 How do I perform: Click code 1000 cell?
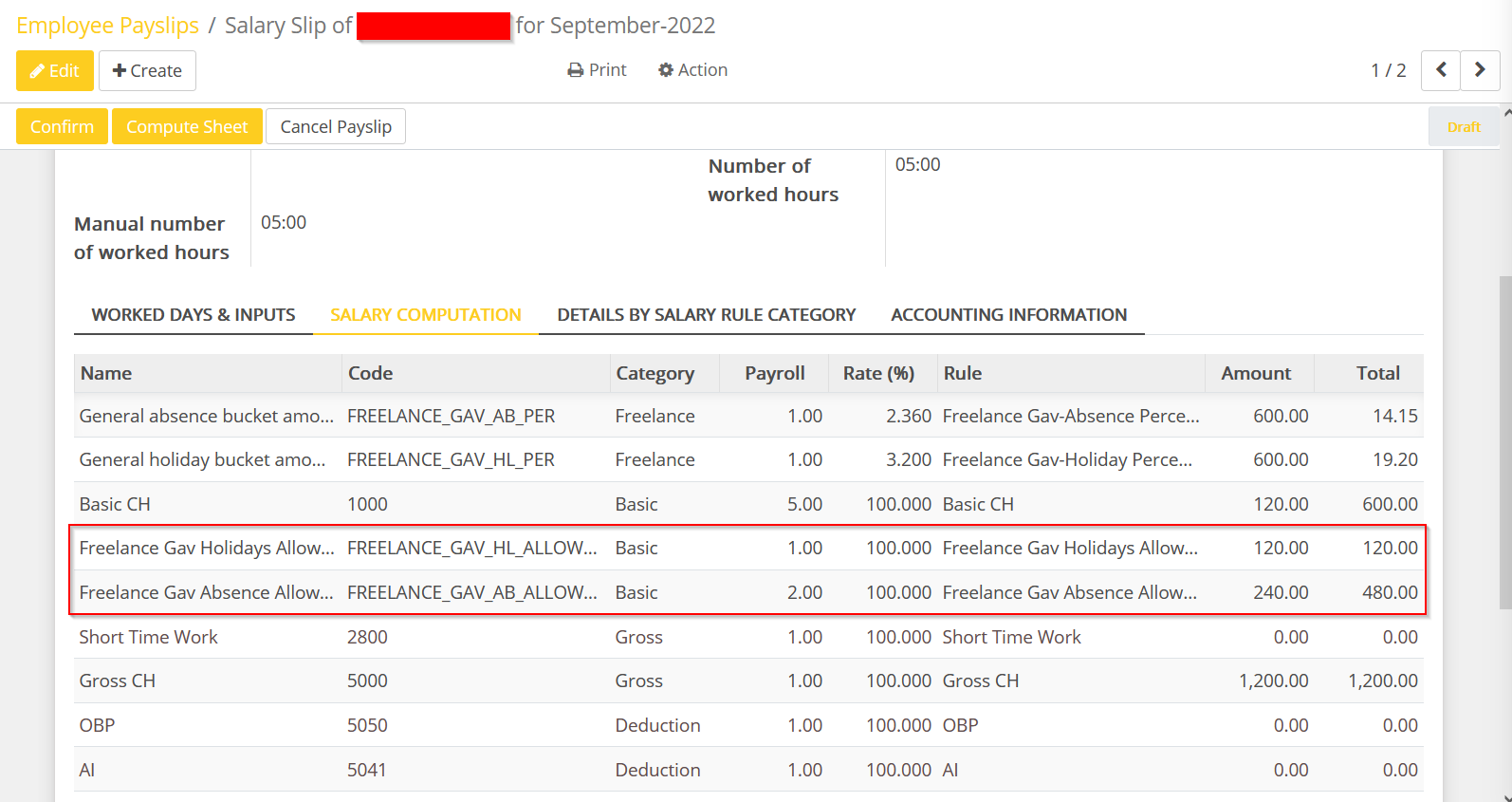click(x=367, y=504)
